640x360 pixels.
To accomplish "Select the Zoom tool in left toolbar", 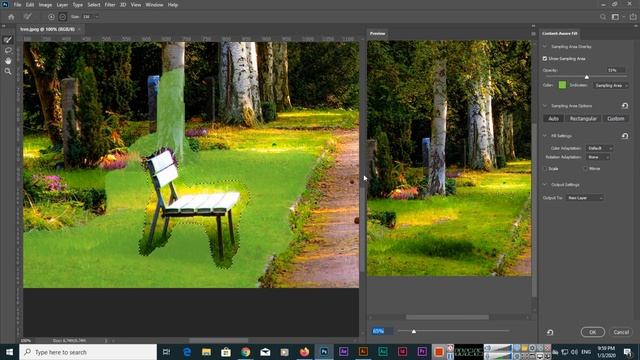I will pos(8,71).
